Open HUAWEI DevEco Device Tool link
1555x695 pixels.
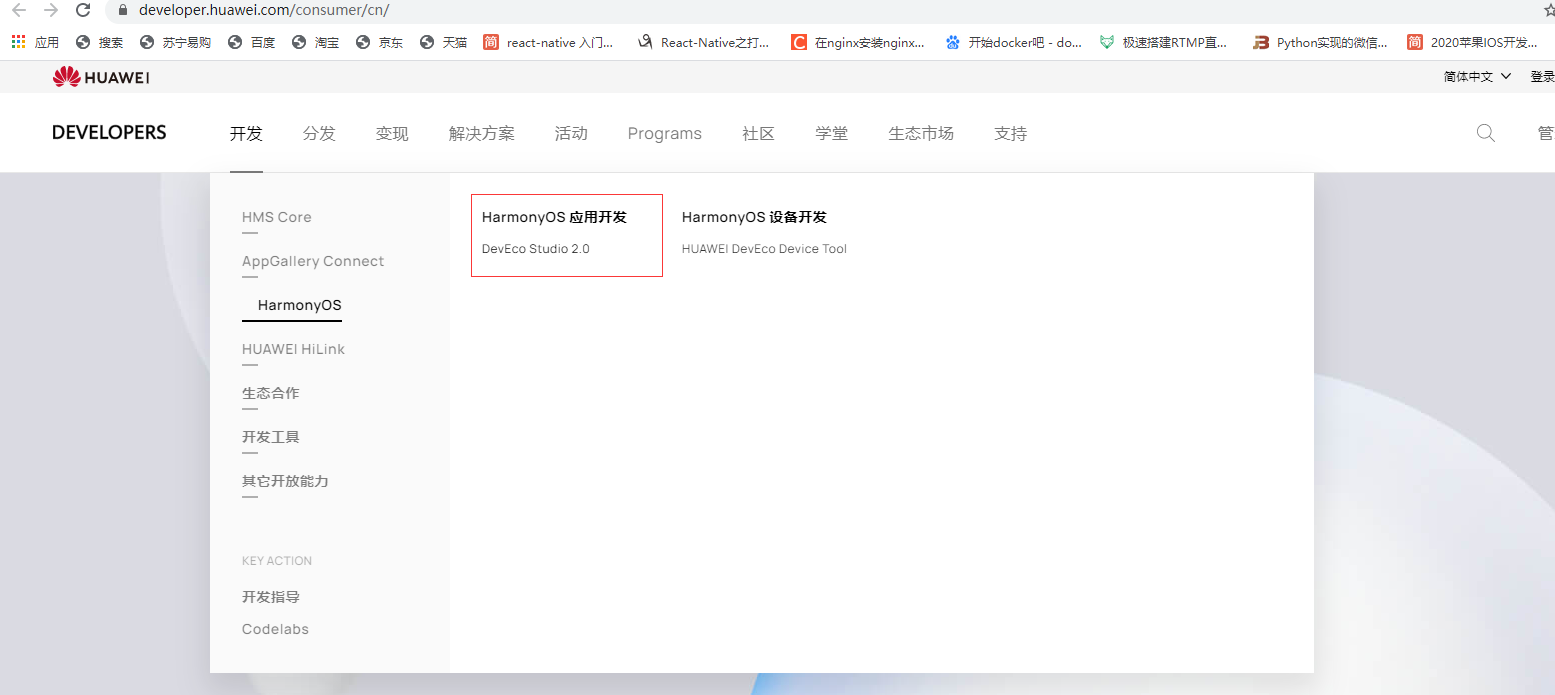[x=764, y=249]
